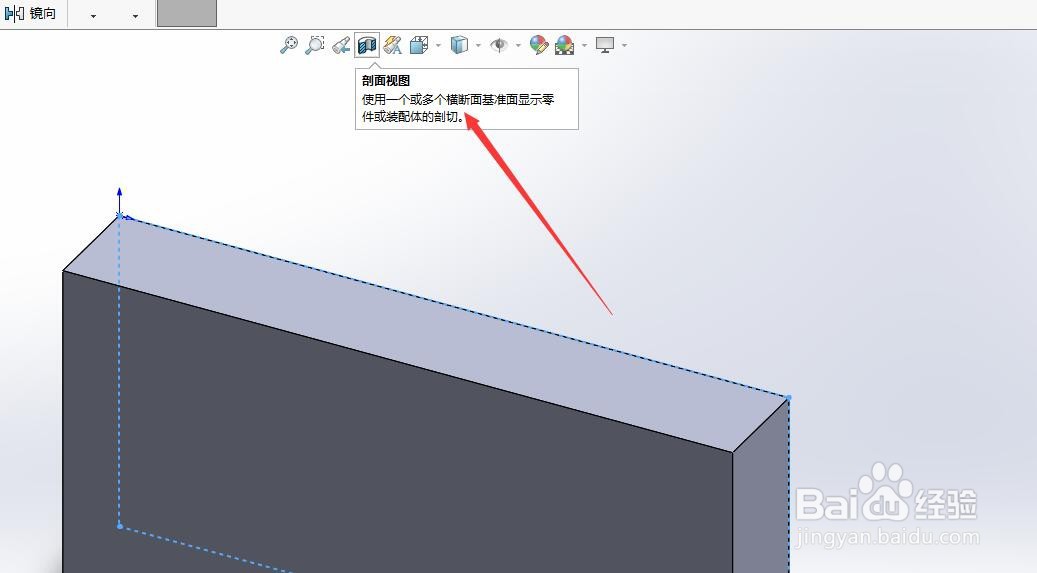Click View Settings monitor icon
Image resolution: width=1037 pixels, height=573 pixels.
(605, 45)
